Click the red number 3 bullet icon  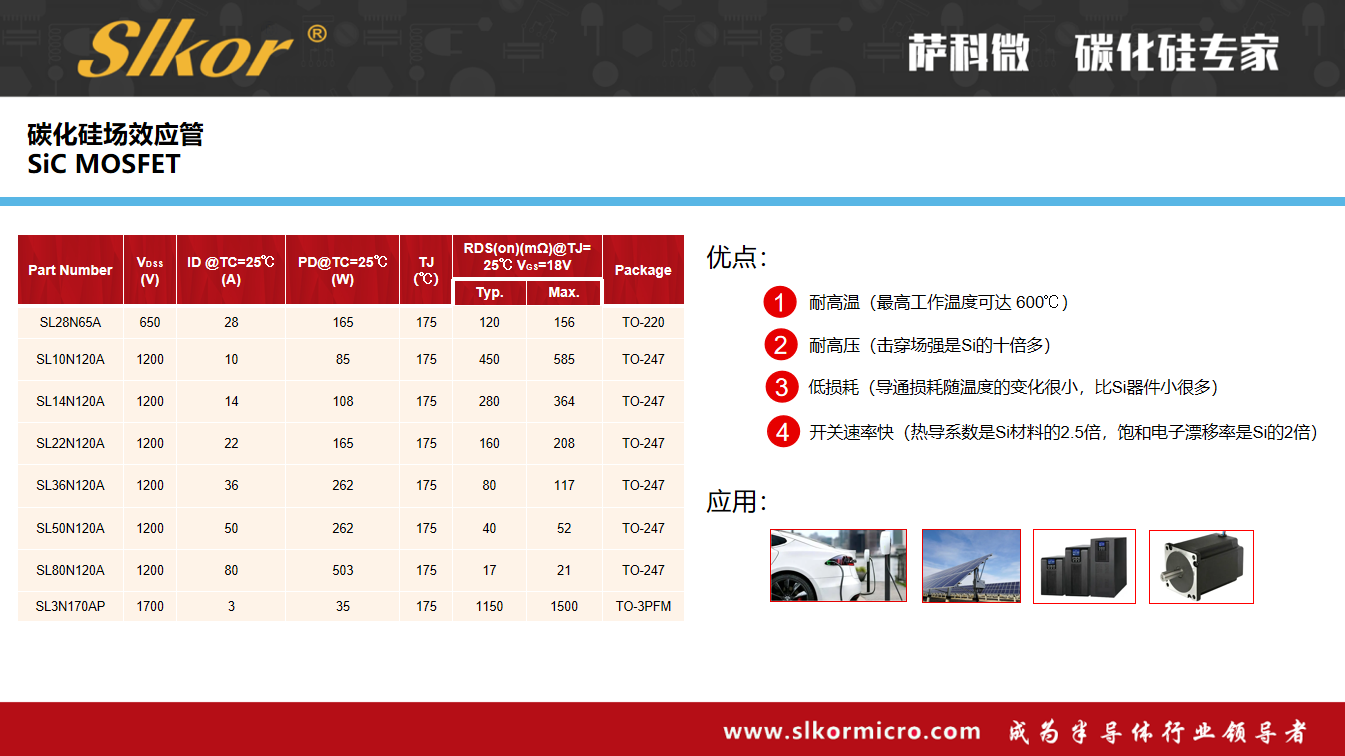click(x=780, y=387)
